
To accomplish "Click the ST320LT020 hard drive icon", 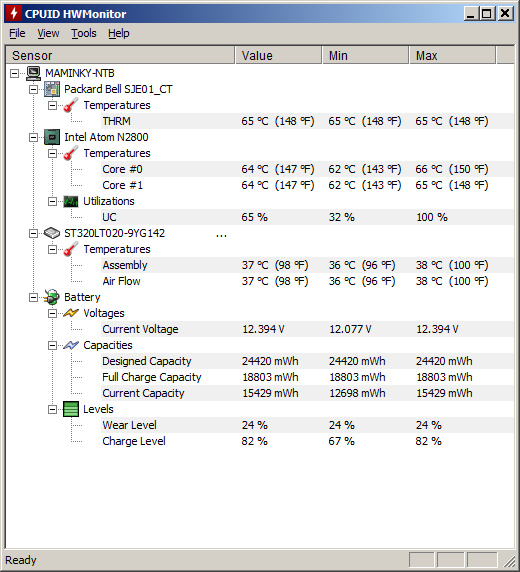I will point(52,233).
